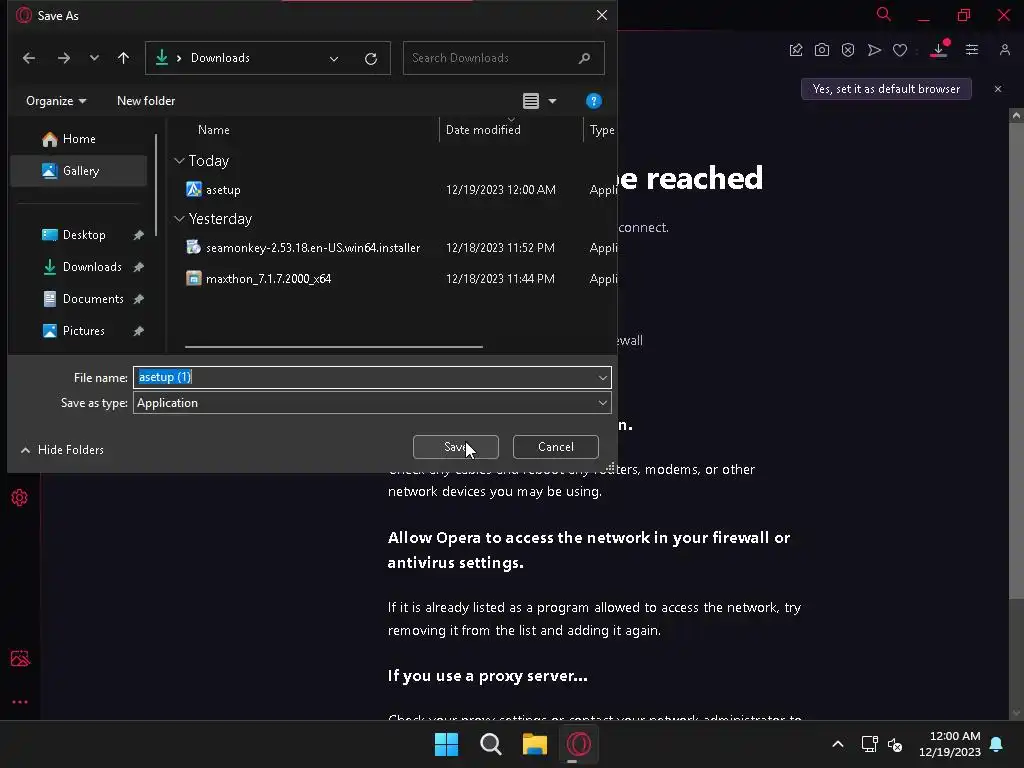
Task: Expand the Downloads address bar dropdown
Action: (x=334, y=59)
